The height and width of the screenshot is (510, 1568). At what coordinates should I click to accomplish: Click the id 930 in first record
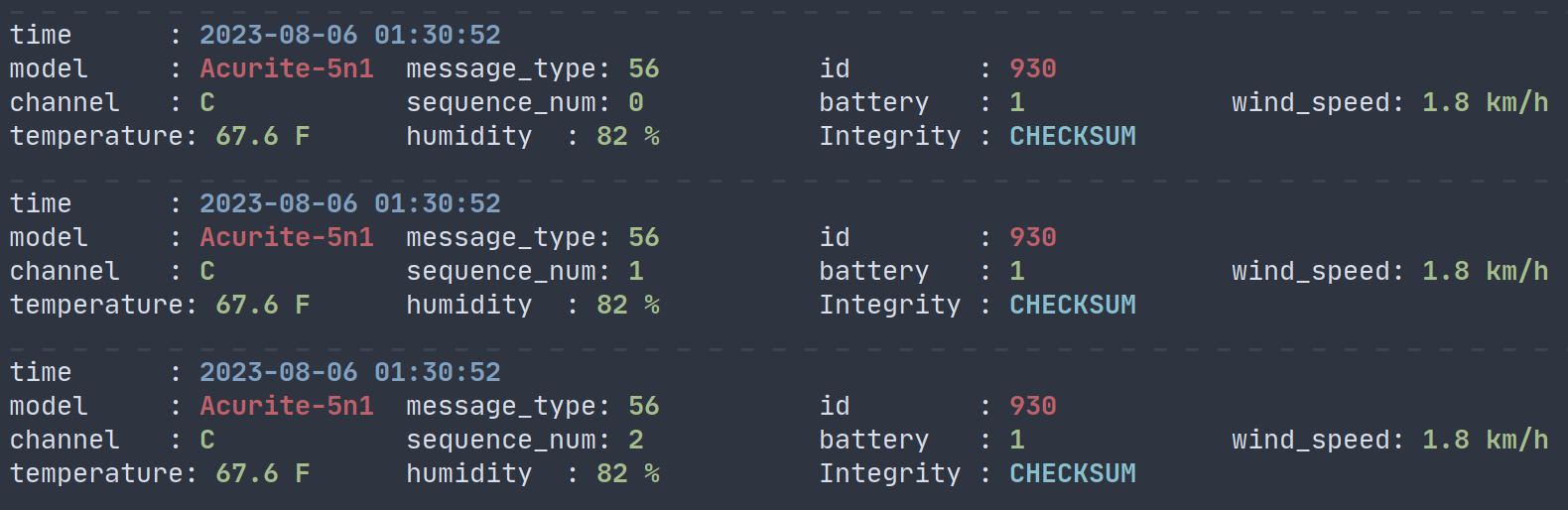[1033, 68]
